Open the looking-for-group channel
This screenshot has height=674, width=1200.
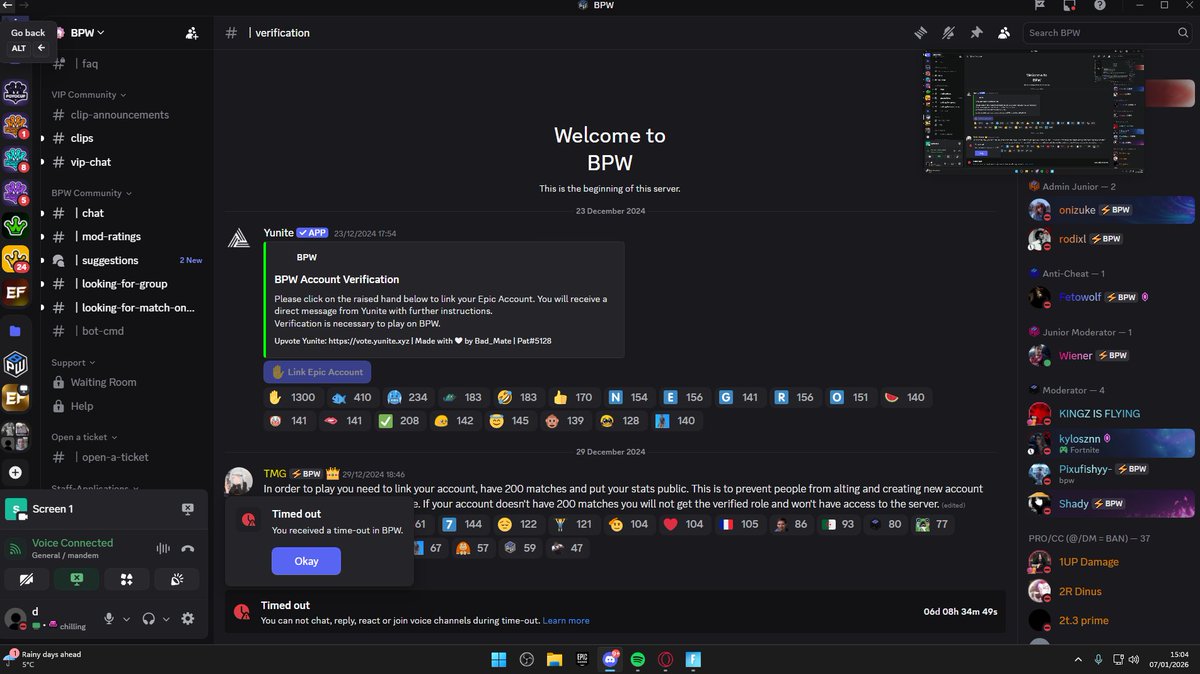coord(124,284)
